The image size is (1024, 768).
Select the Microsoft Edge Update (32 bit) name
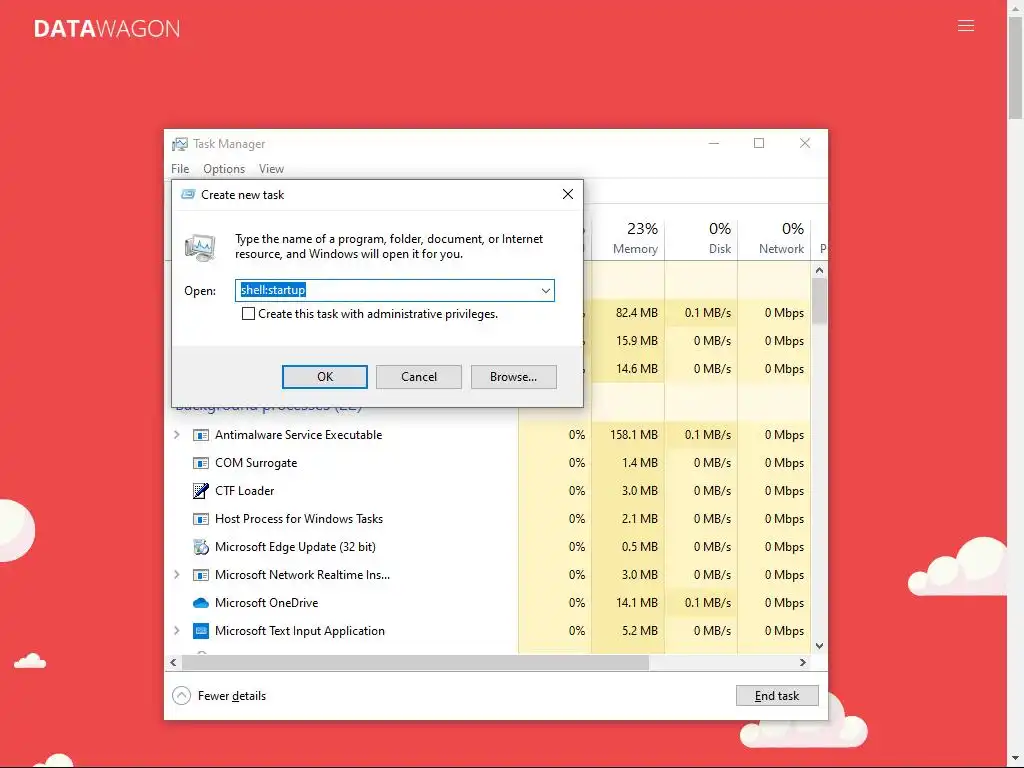coord(295,547)
